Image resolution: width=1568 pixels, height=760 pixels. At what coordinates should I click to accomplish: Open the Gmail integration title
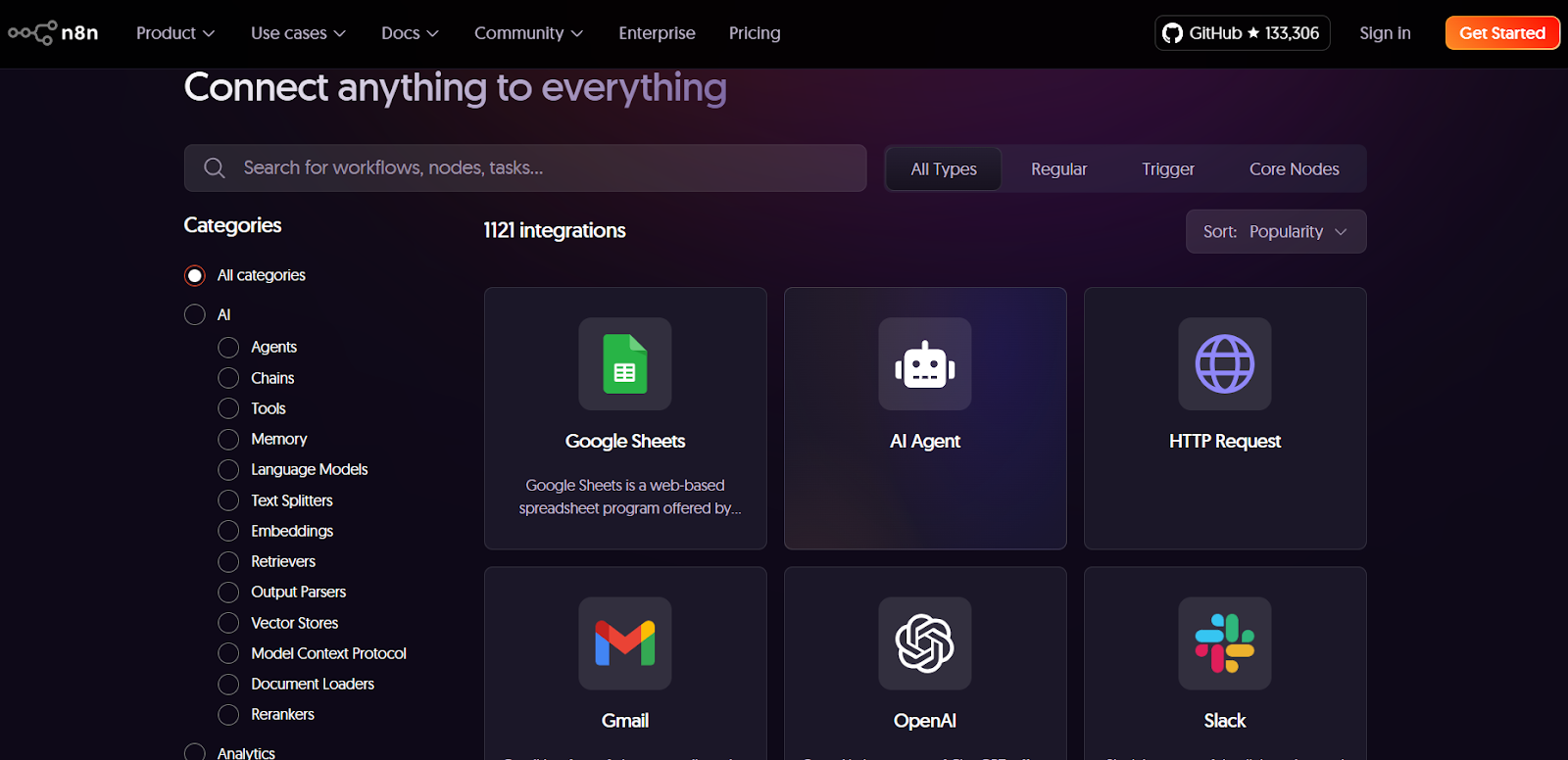(x=625, y=721)
